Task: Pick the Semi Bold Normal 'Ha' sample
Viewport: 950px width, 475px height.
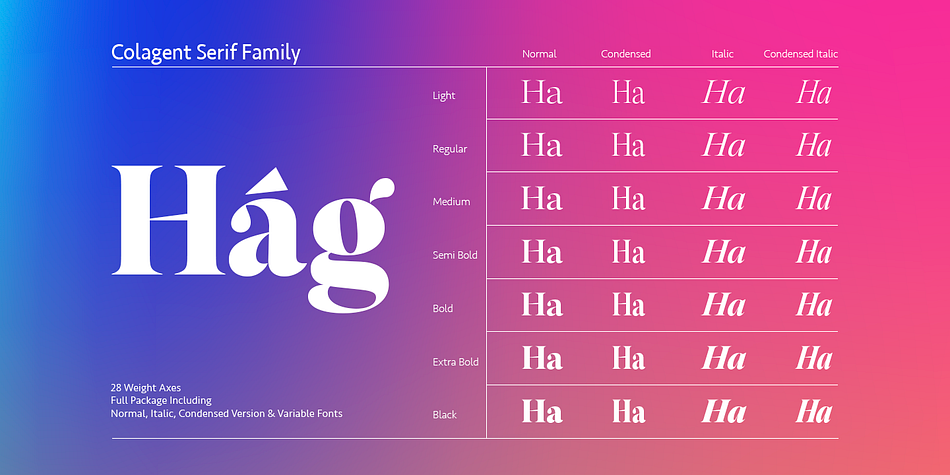Action: point(542,252)
